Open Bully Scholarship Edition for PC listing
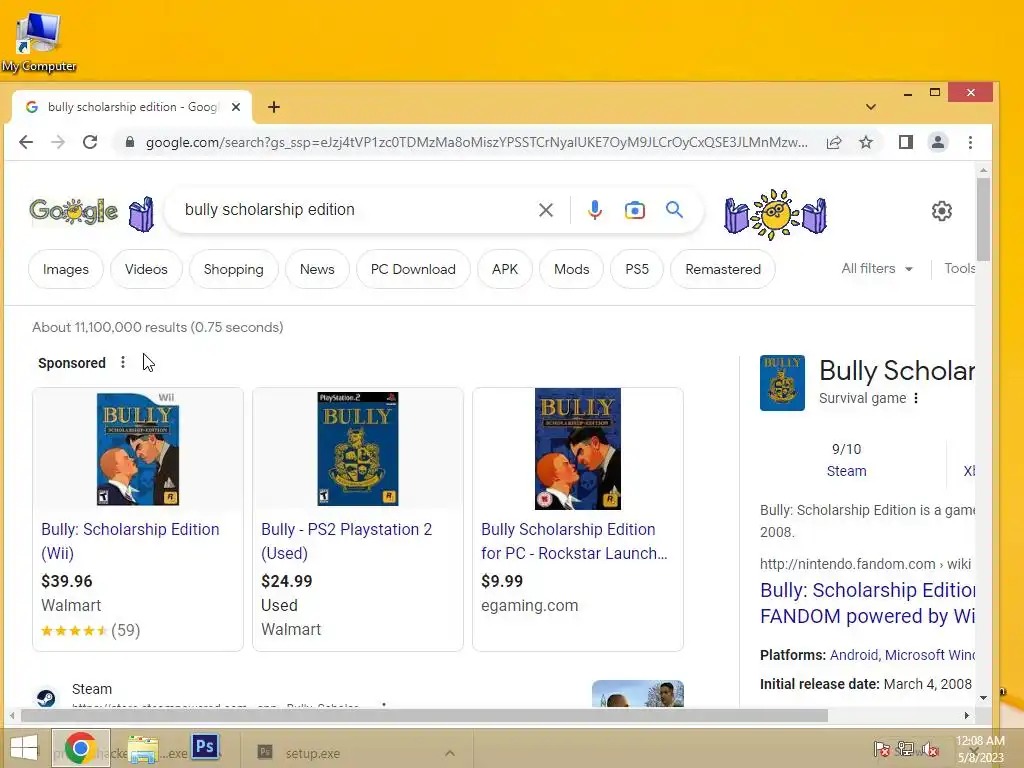The width and height of the screenshot is (1024, 768). (x=574, y=541)
